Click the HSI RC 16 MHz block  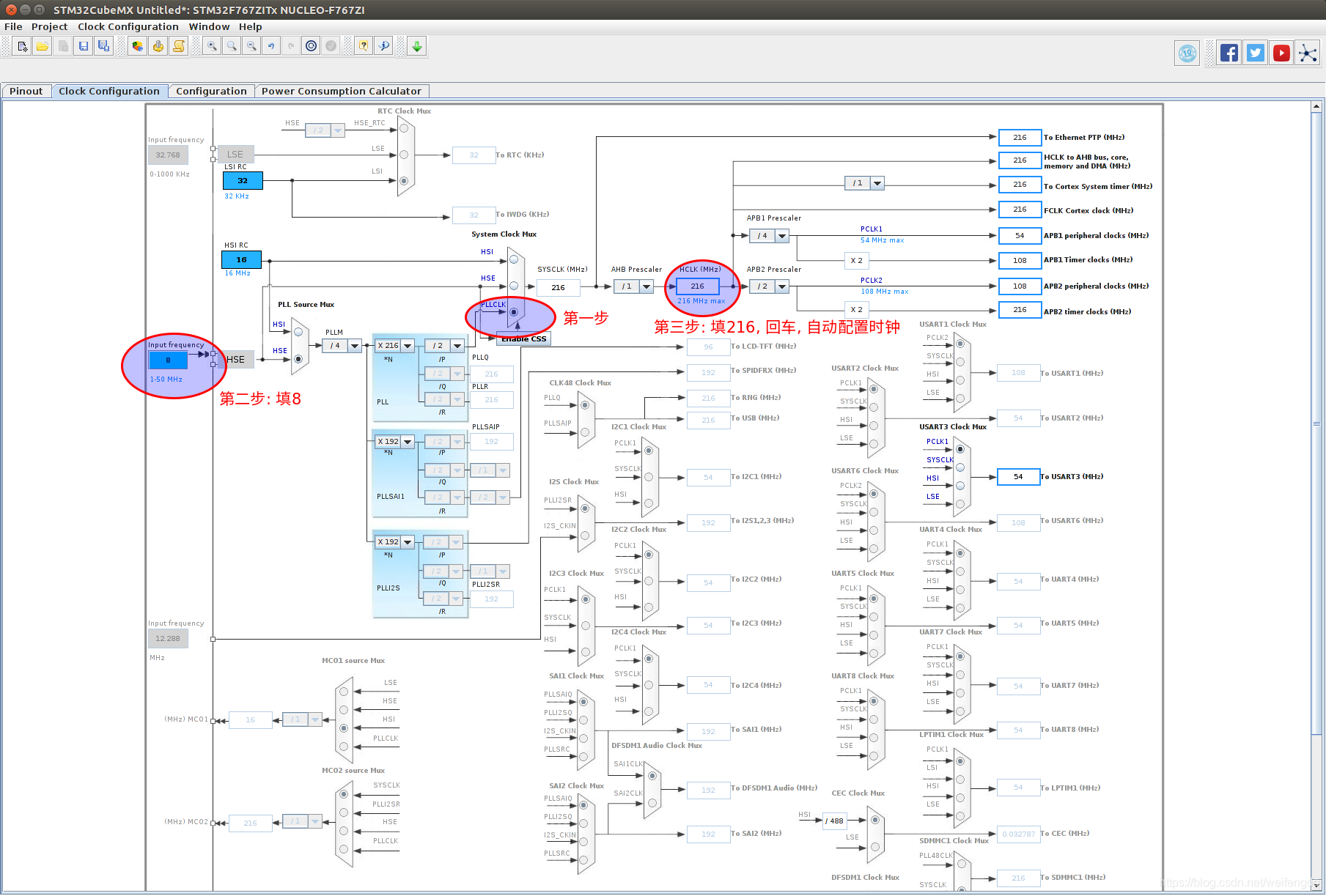pyautogui.click(x=242, y=260)
